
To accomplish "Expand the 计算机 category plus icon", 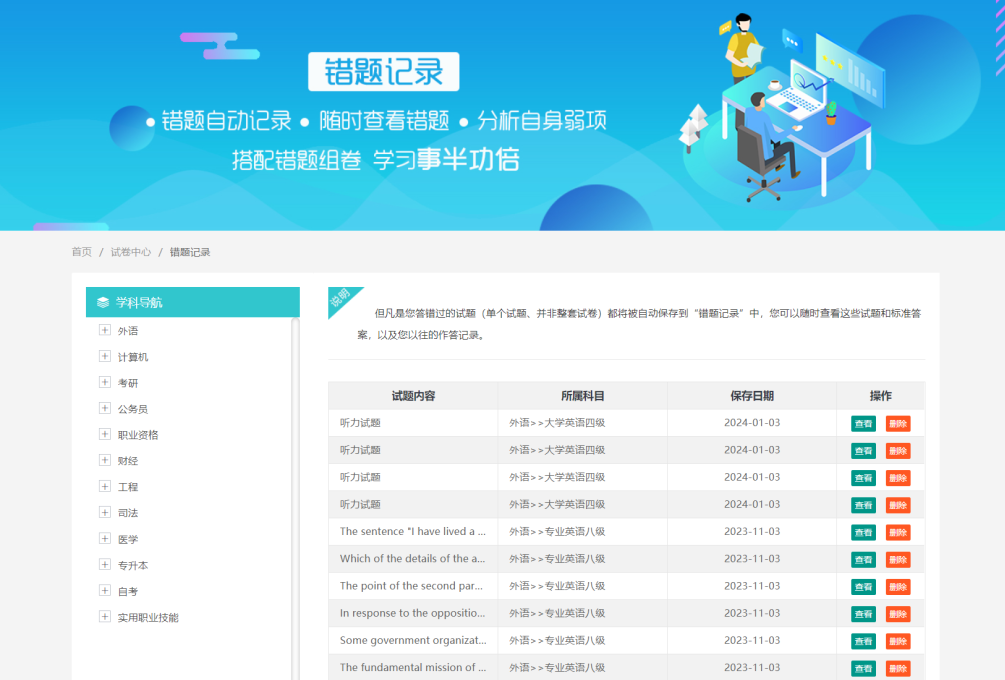I will tap(105, 356).
